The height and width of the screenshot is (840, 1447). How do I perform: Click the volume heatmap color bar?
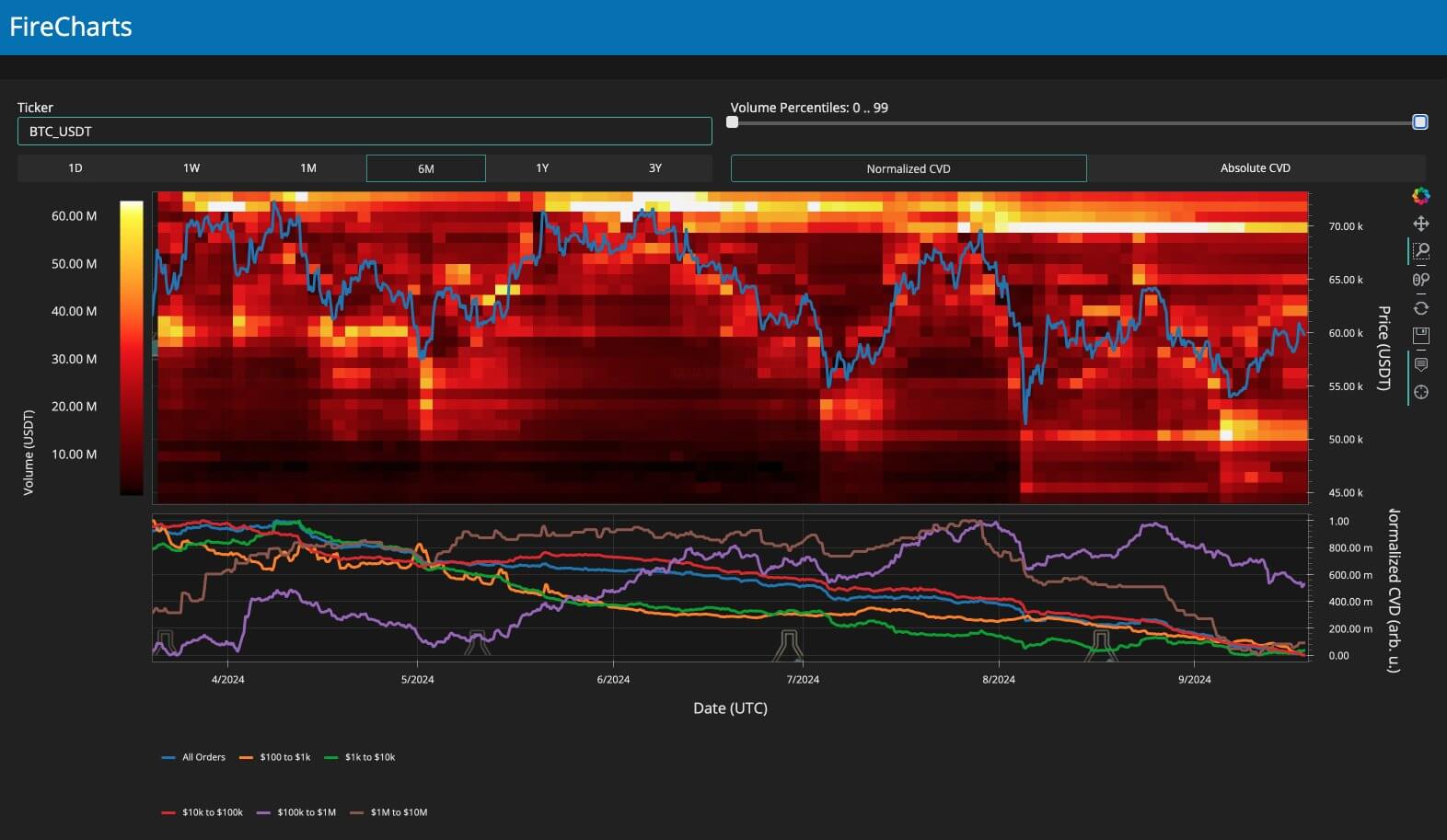point(132,348)
